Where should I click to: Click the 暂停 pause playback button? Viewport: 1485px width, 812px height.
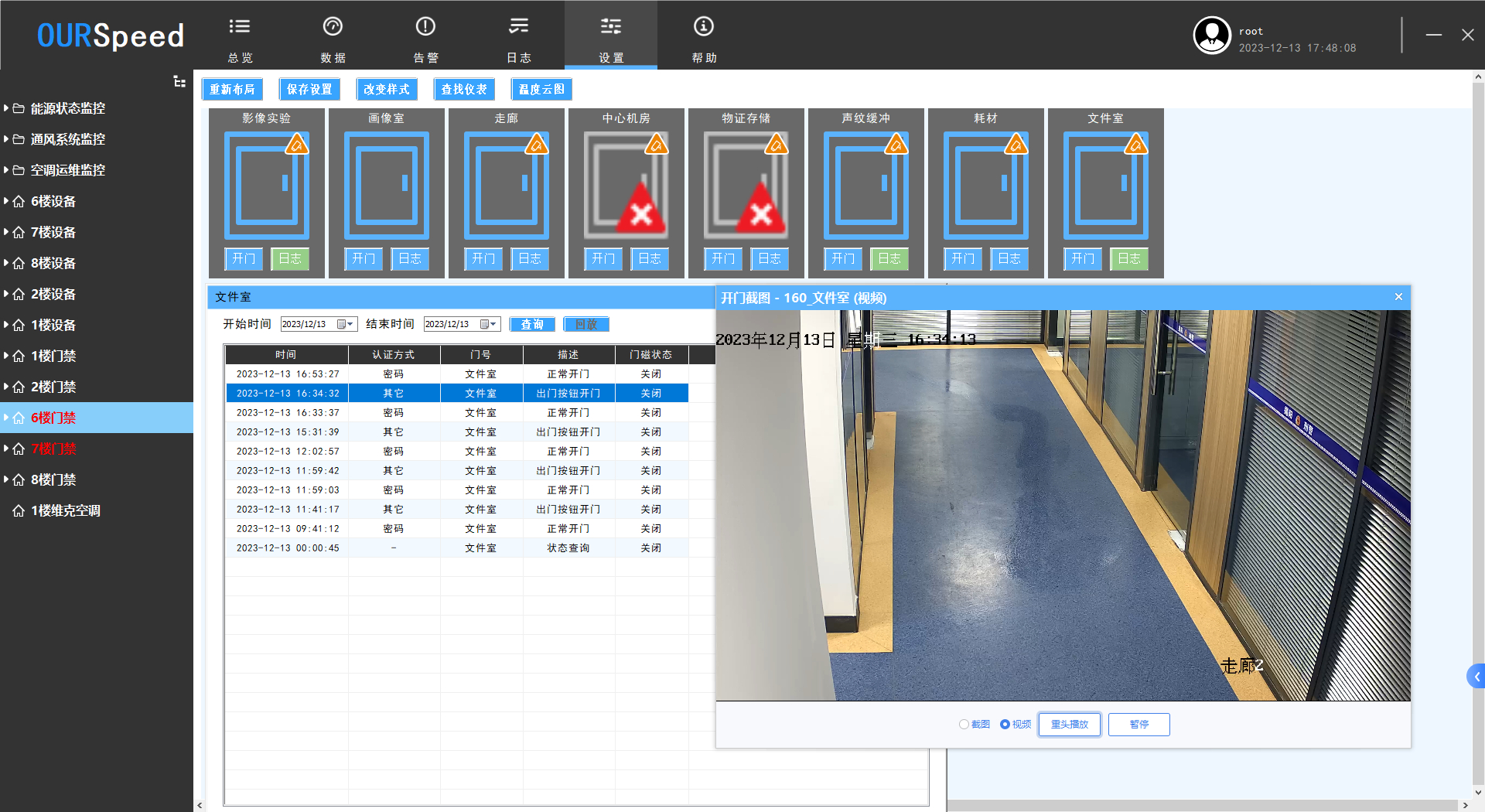pos(1138,725)
